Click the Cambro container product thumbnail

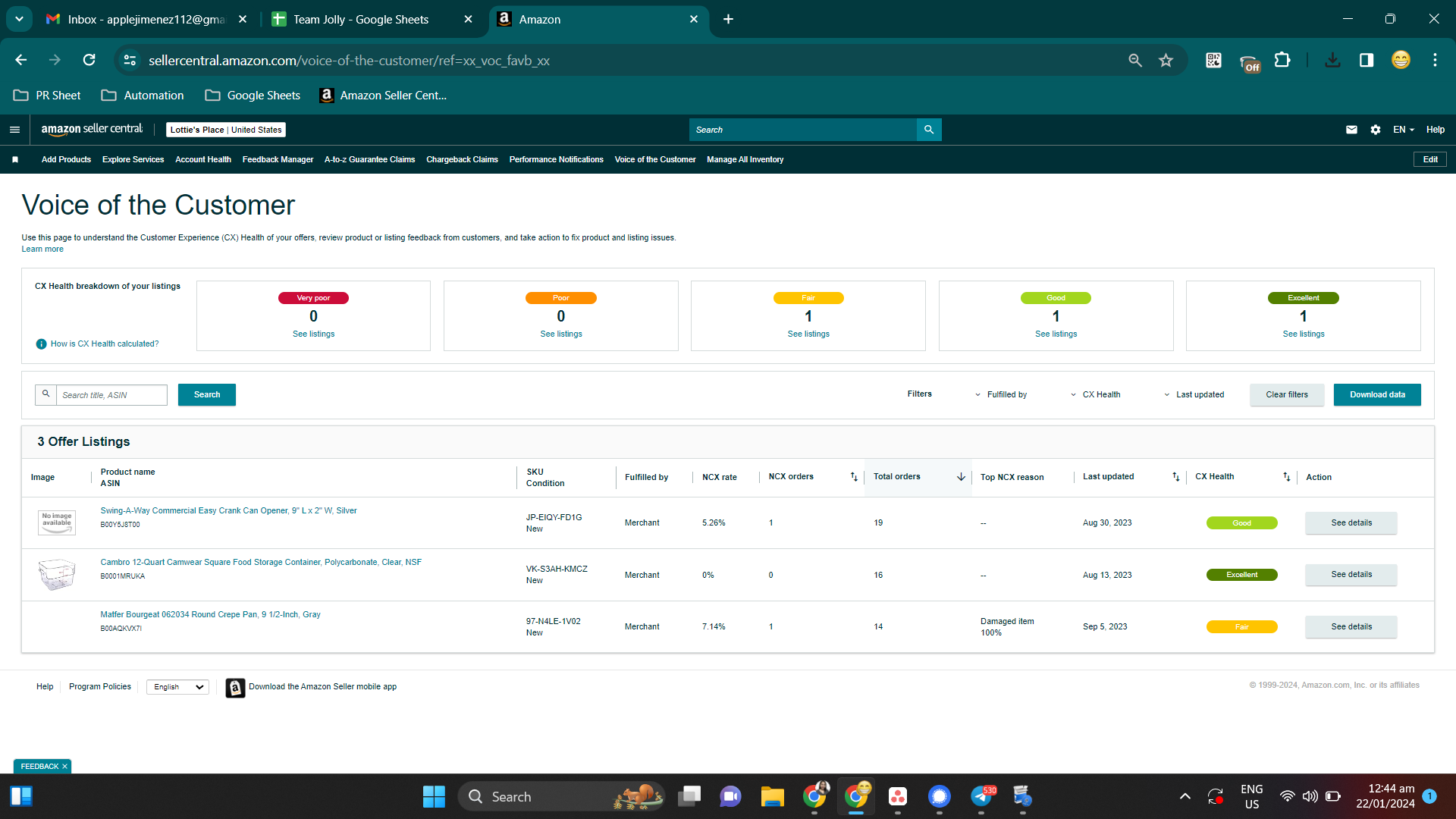[57, 575]
